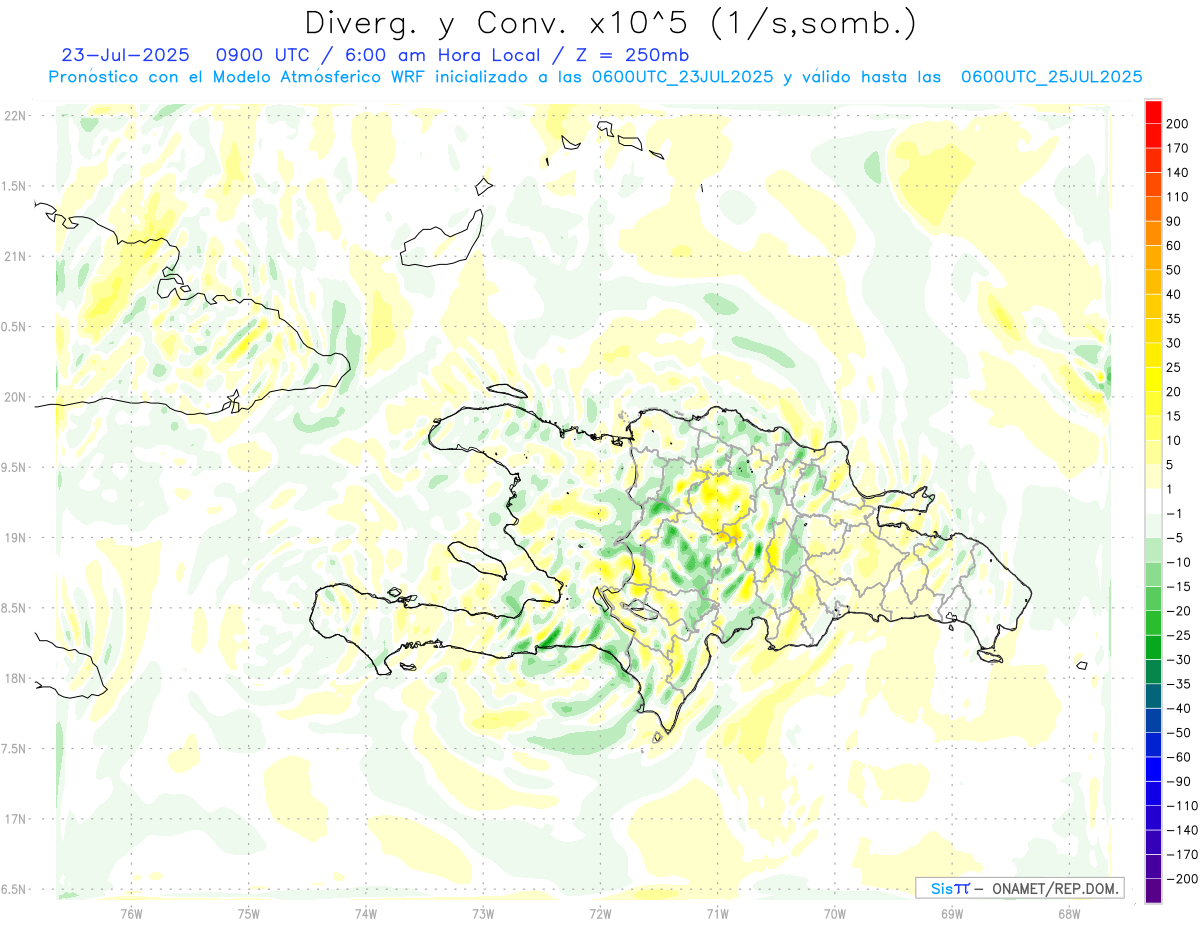This screenshot has height=927, width=1200.
Task: Click the '-15' color bar label
Action: tap(1178, 587)
